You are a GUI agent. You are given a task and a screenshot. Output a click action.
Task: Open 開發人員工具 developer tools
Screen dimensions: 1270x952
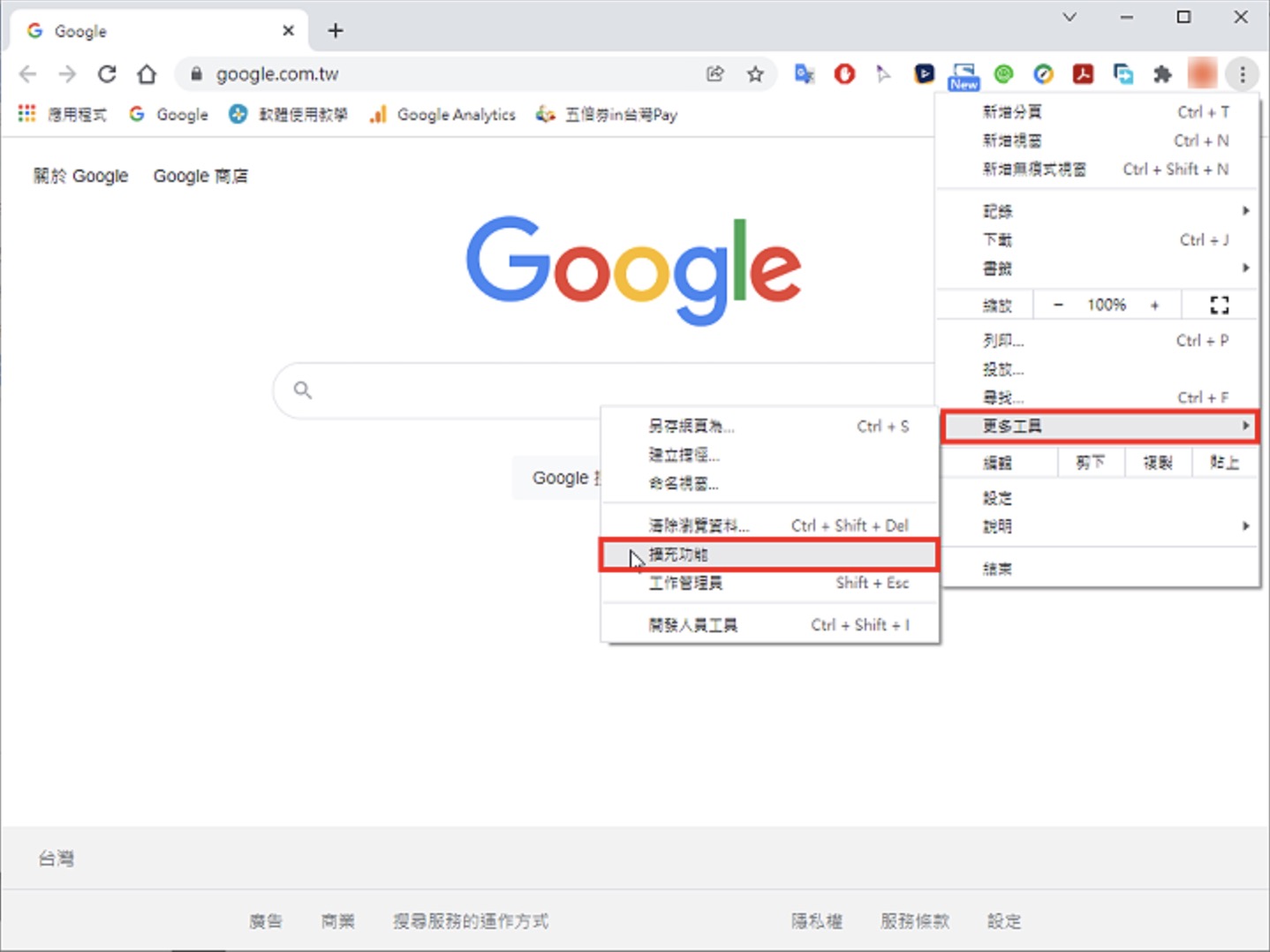tap(769, 625)
